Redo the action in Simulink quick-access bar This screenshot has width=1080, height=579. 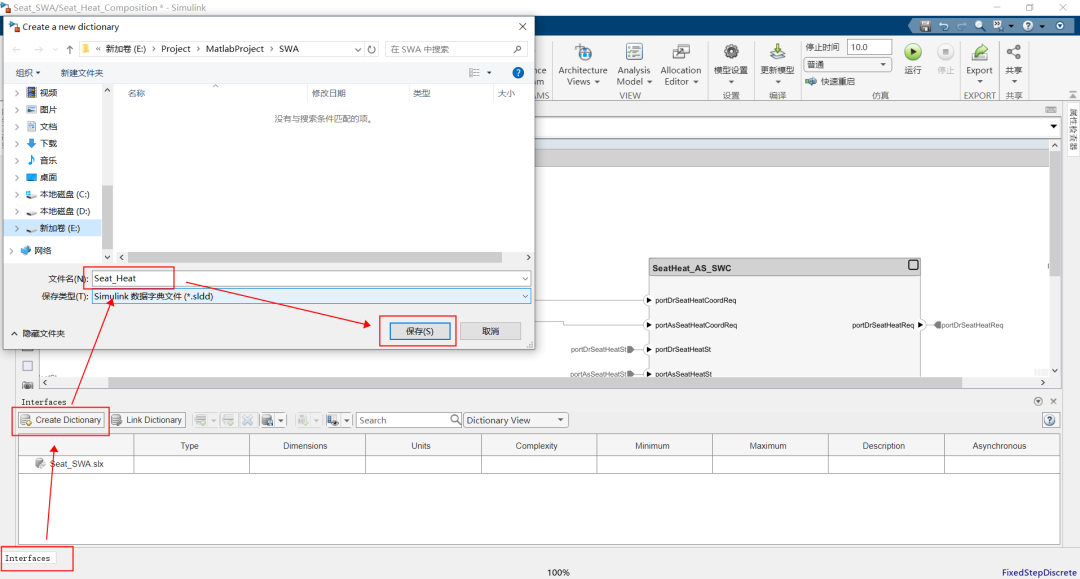962,26
